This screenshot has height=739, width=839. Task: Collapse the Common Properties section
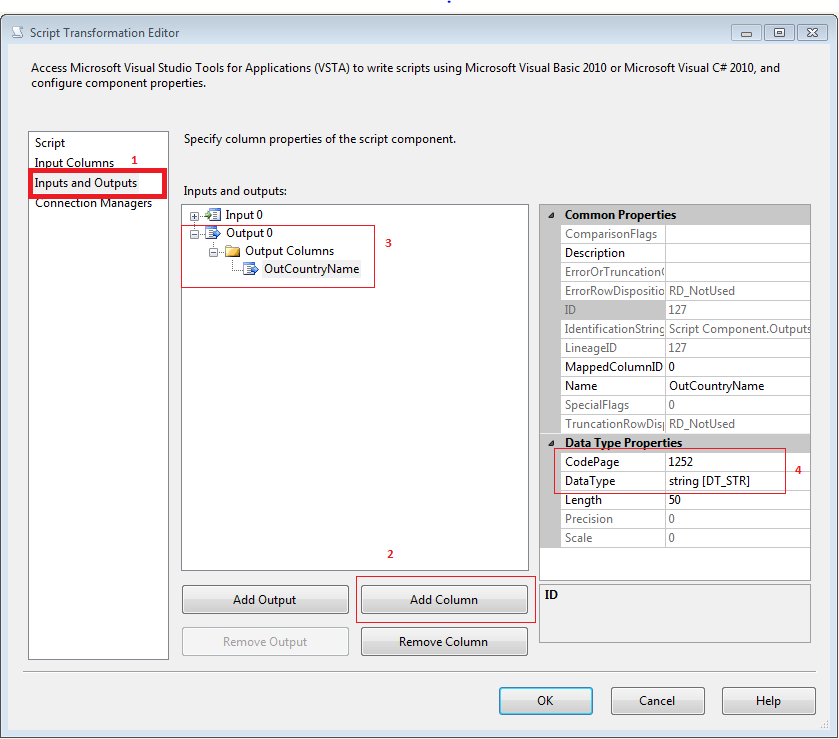coord(550,214)
